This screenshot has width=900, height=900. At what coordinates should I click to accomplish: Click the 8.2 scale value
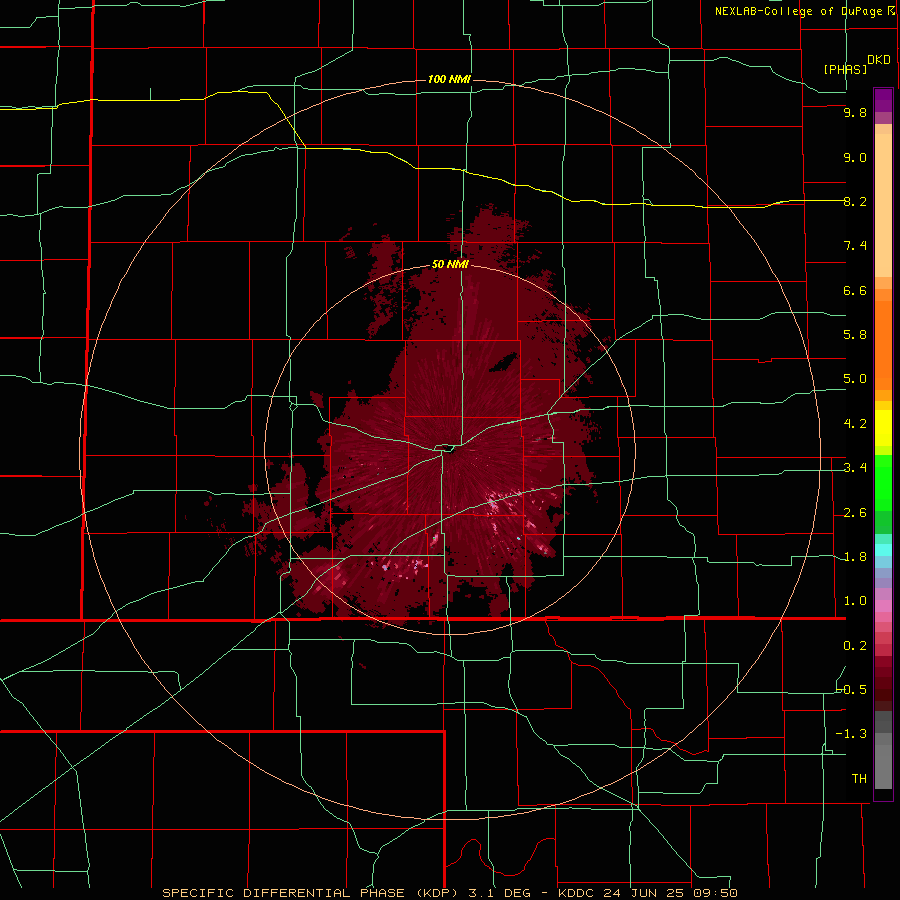point(855,201)
